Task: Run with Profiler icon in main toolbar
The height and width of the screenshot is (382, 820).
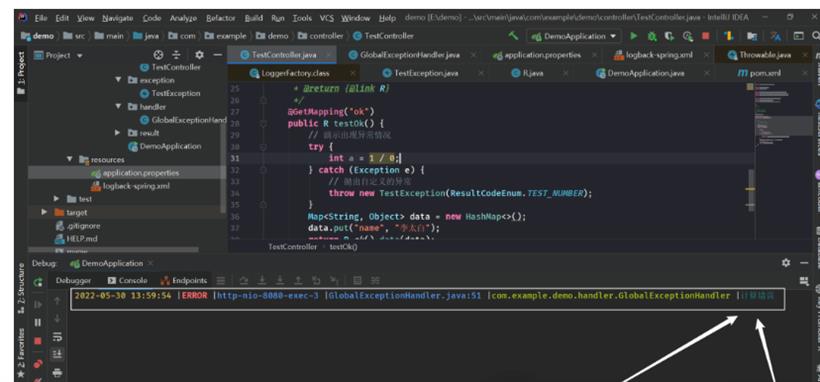Action: (x=688, y=36)
